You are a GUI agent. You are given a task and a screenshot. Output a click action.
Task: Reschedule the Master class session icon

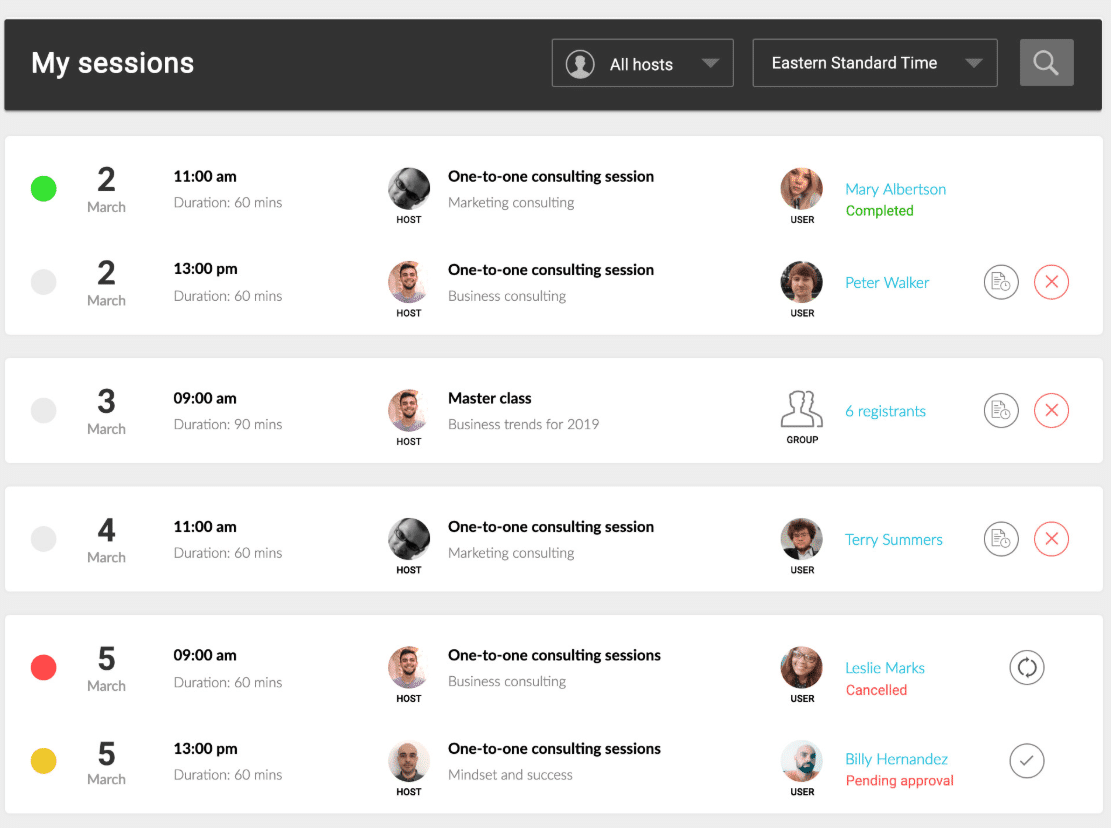[1001, 411]
